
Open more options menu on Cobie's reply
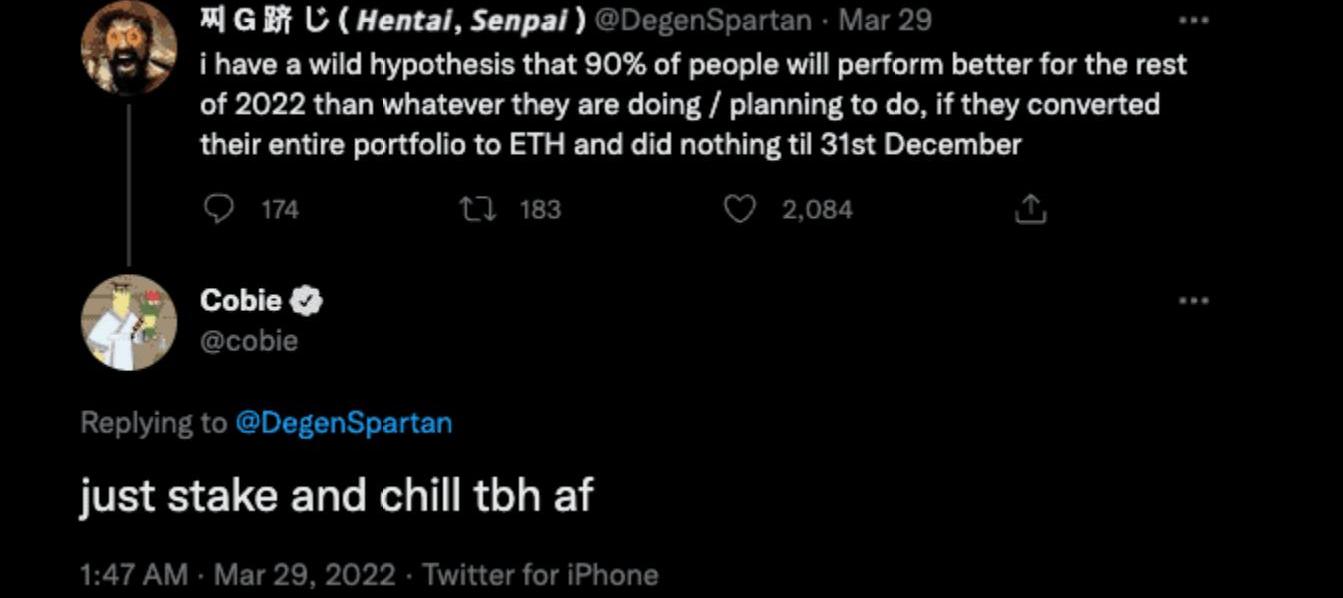pyautogui.click(x=1193, y=300)
